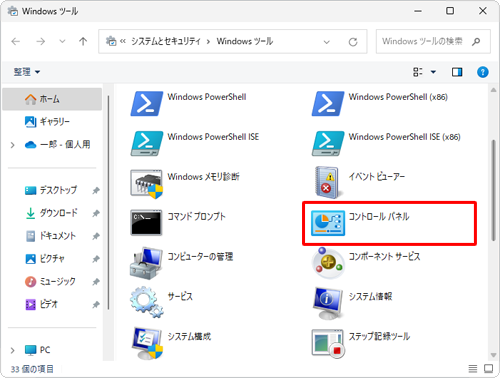Open the システム構成 icon
This screenshot has height=378, width=500.
(x=147, y=343)
